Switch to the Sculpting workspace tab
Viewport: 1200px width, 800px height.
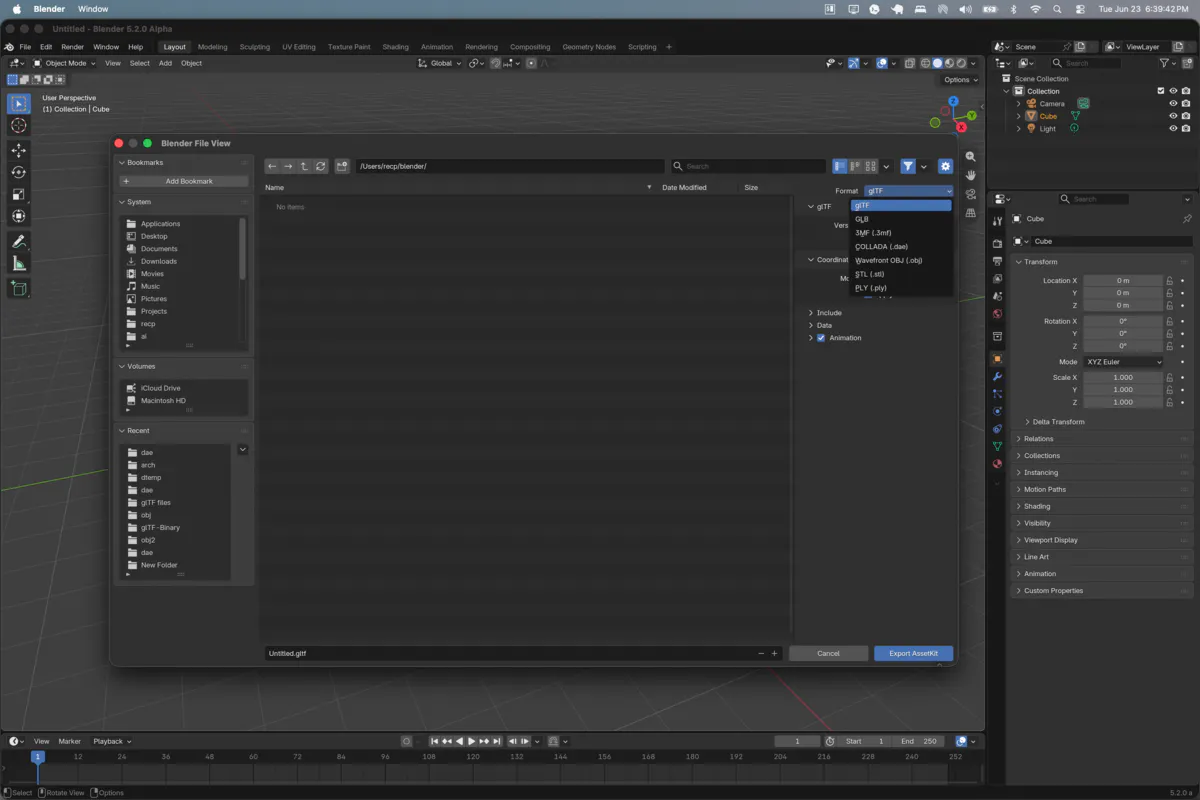[x=254, y=47]
